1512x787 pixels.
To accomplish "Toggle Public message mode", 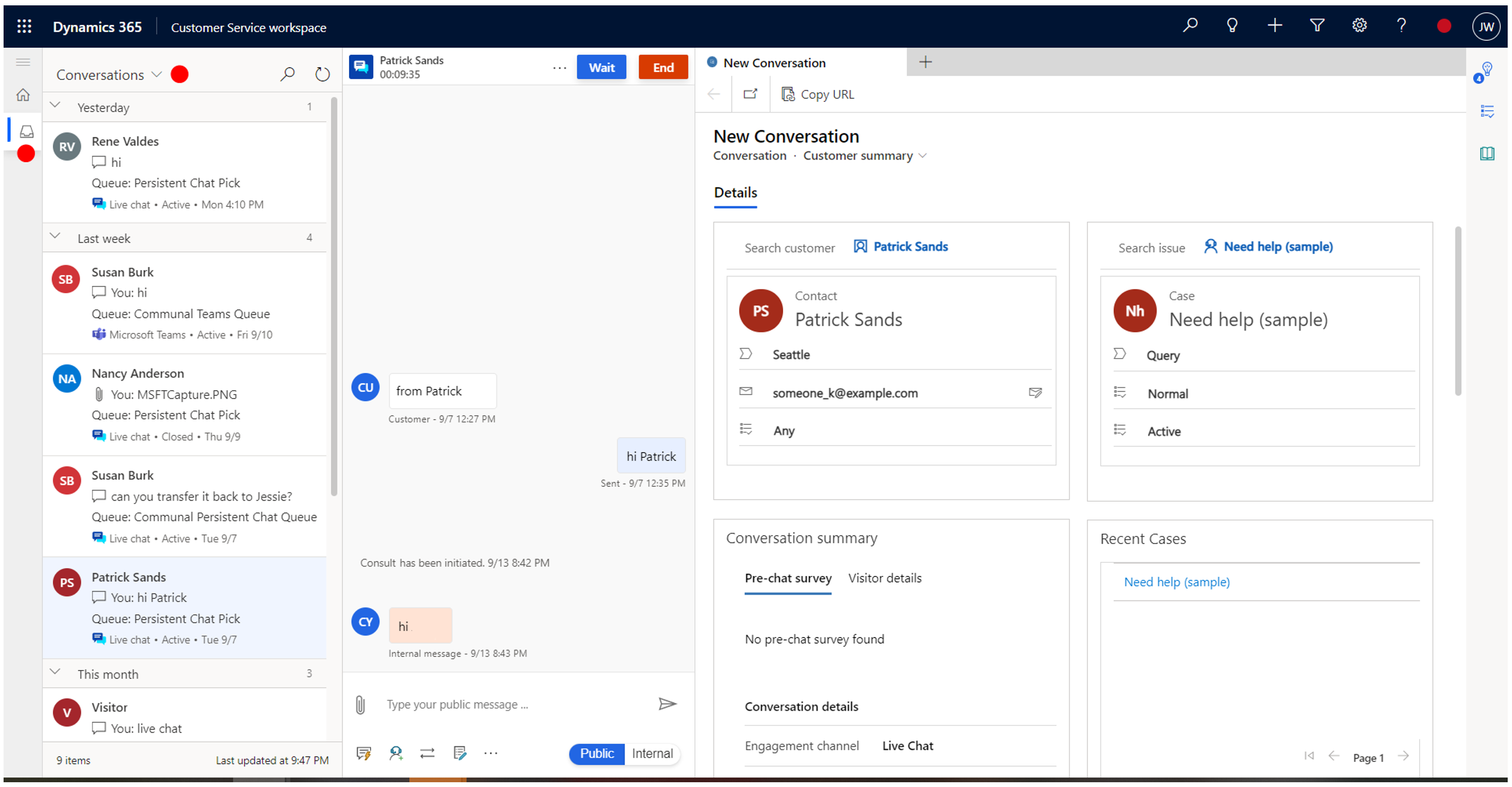I will 597,753.
